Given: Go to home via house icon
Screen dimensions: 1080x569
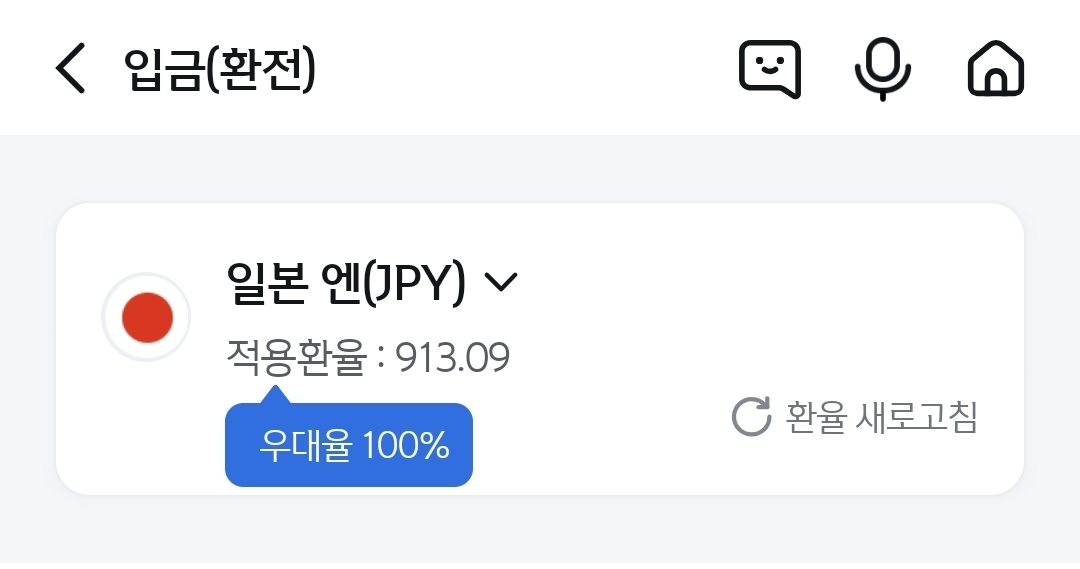Looking at the screenshot, I should [x=996, y=68].
